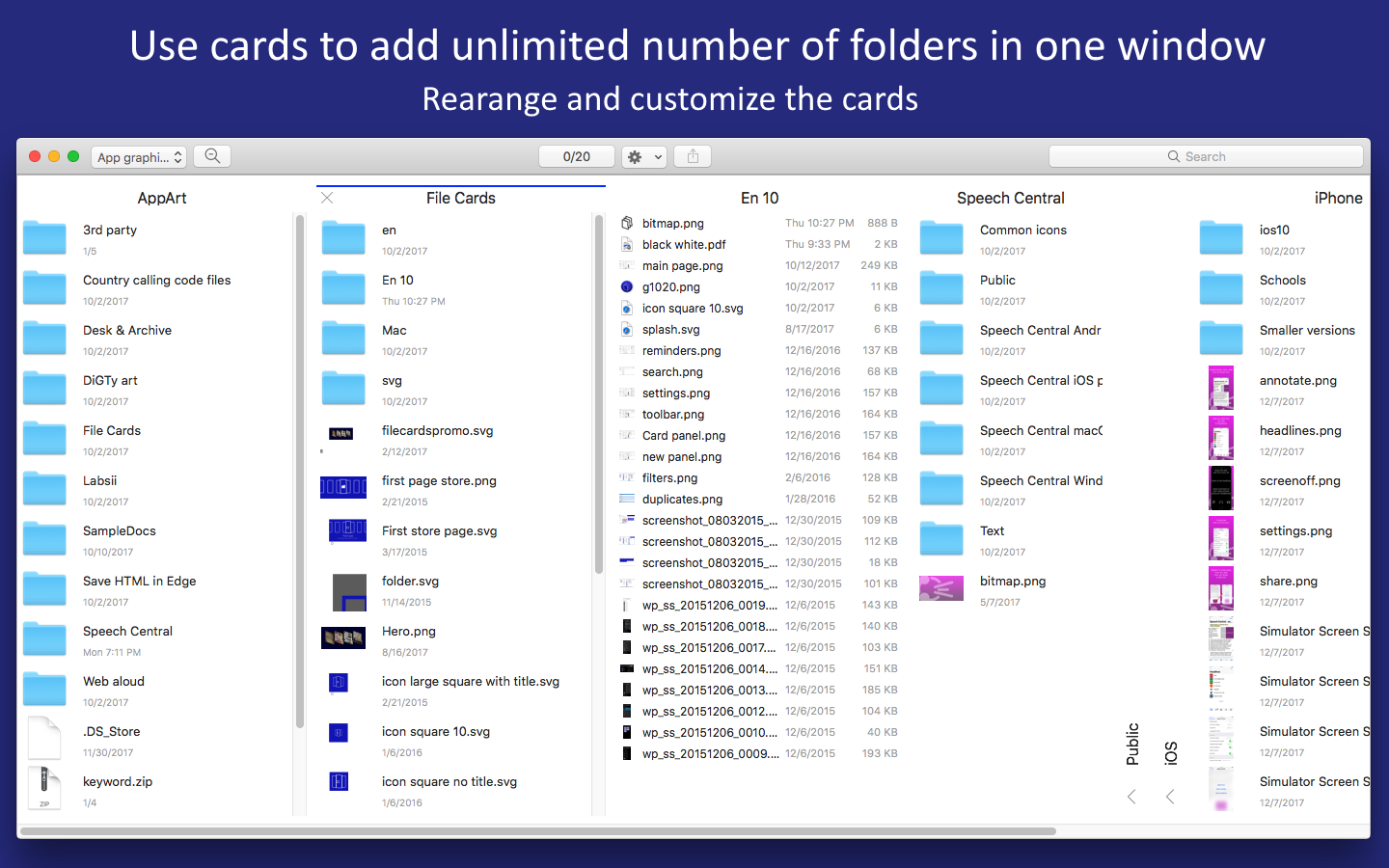Select the Hero.png thumbnail icon in File Cards

click(x=343, y=637)
